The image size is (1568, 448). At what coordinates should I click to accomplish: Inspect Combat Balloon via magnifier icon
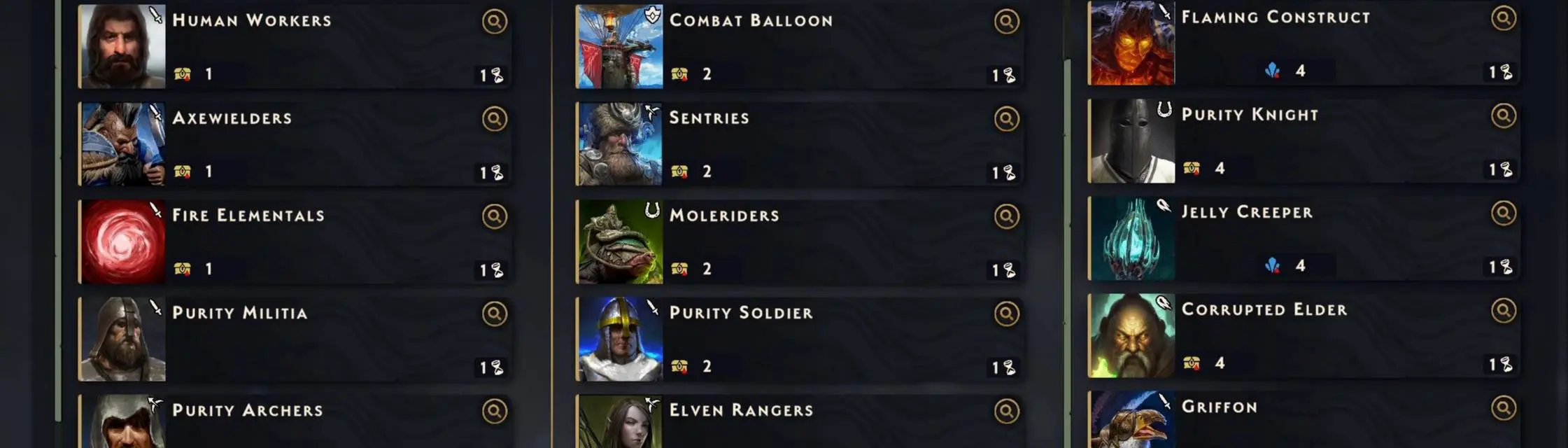click(x=1006, y=22)
